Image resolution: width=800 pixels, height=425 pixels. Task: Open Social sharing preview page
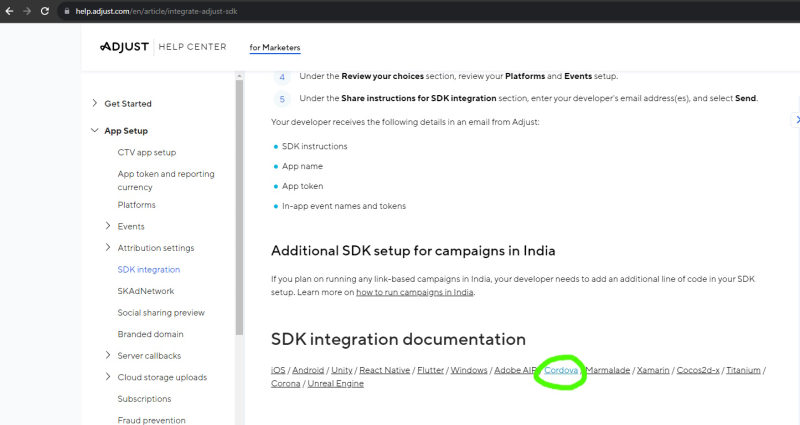161,312
